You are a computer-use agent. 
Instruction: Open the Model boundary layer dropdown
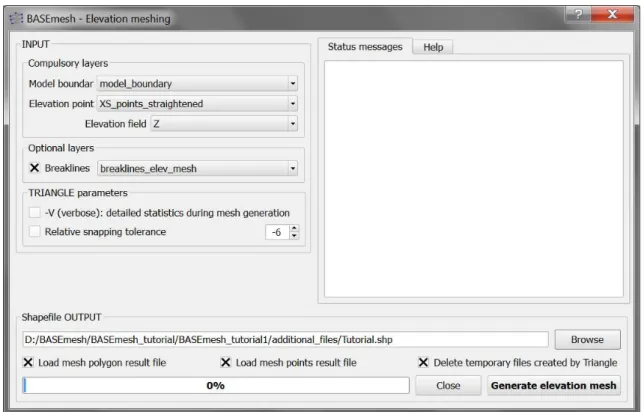pyautogui.click(x=197, y=83)
